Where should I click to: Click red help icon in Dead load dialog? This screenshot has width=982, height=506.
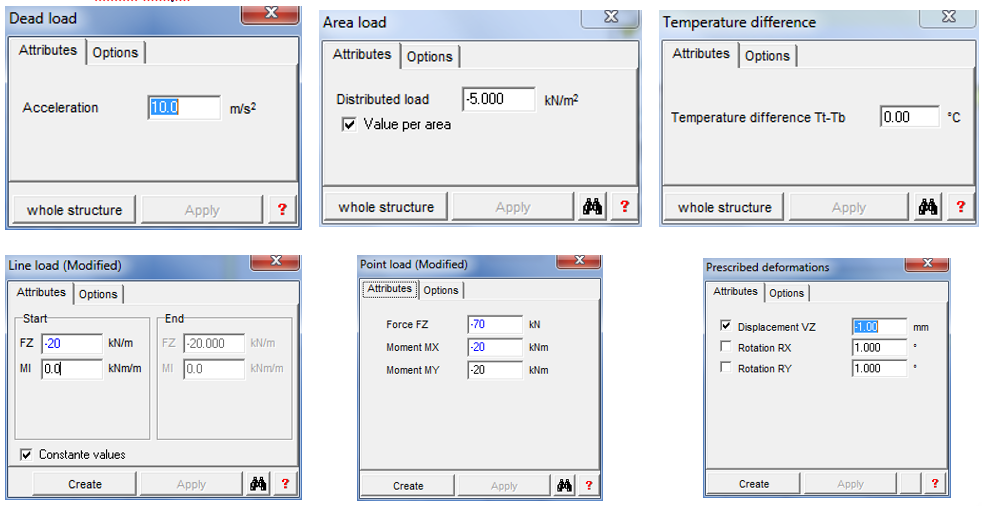(x=281, y=210)
